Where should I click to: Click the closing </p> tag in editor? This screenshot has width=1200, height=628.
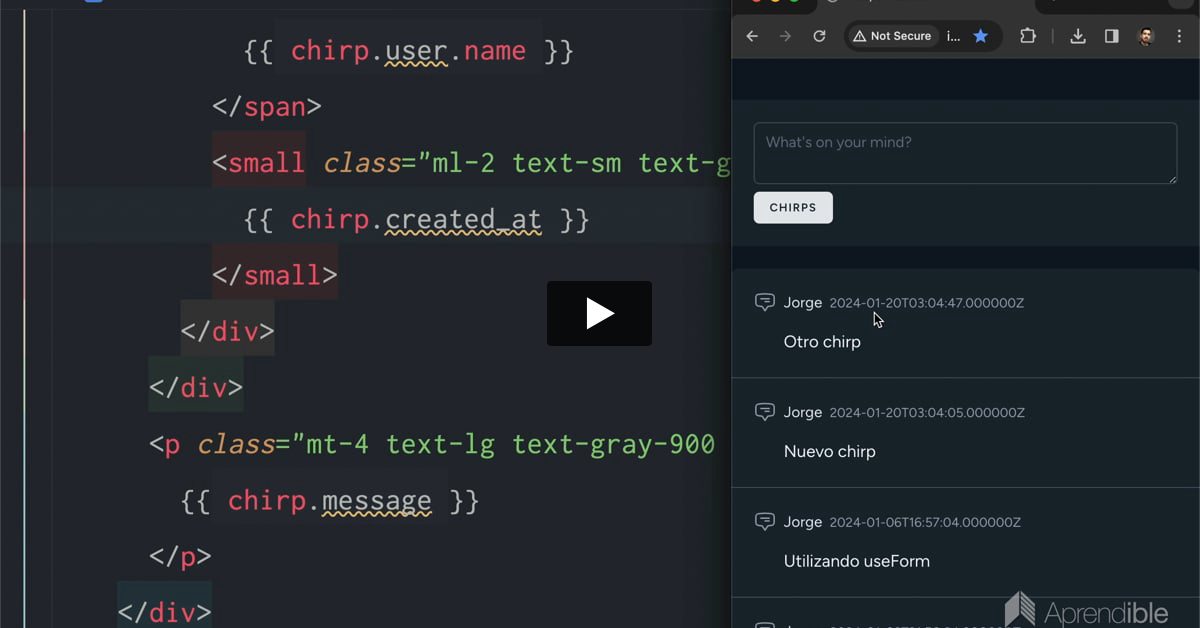[x=180, y=557]
